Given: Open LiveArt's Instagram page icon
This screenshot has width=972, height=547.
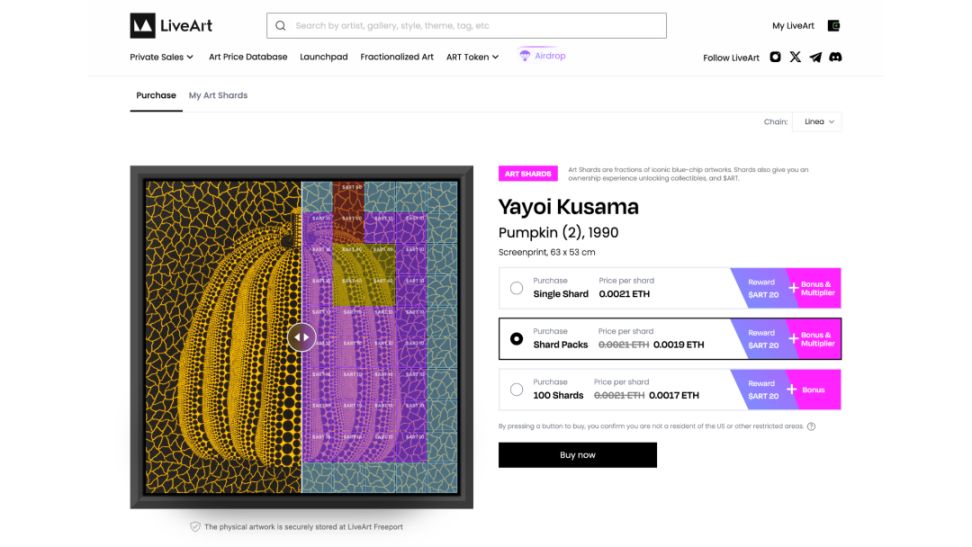Looking at the screenshot, I should (775, 57).
